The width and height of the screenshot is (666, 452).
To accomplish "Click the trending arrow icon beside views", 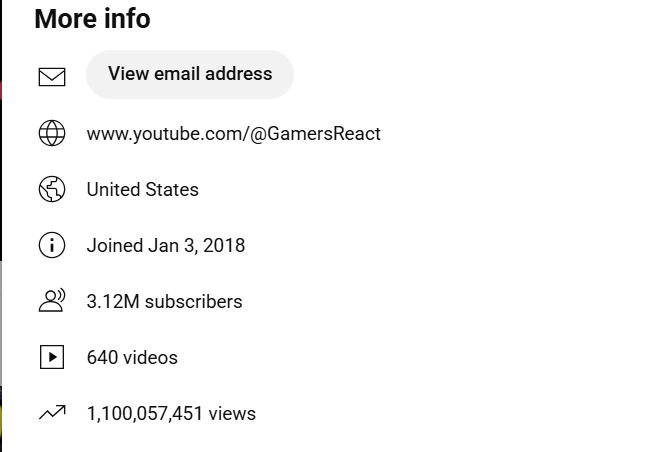I will tap(52, 412).
